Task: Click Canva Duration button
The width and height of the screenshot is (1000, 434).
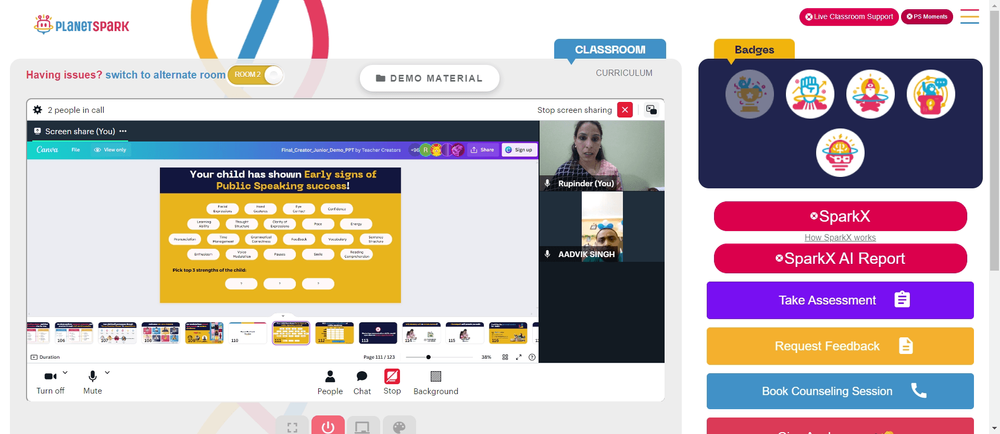Action: 45,358
